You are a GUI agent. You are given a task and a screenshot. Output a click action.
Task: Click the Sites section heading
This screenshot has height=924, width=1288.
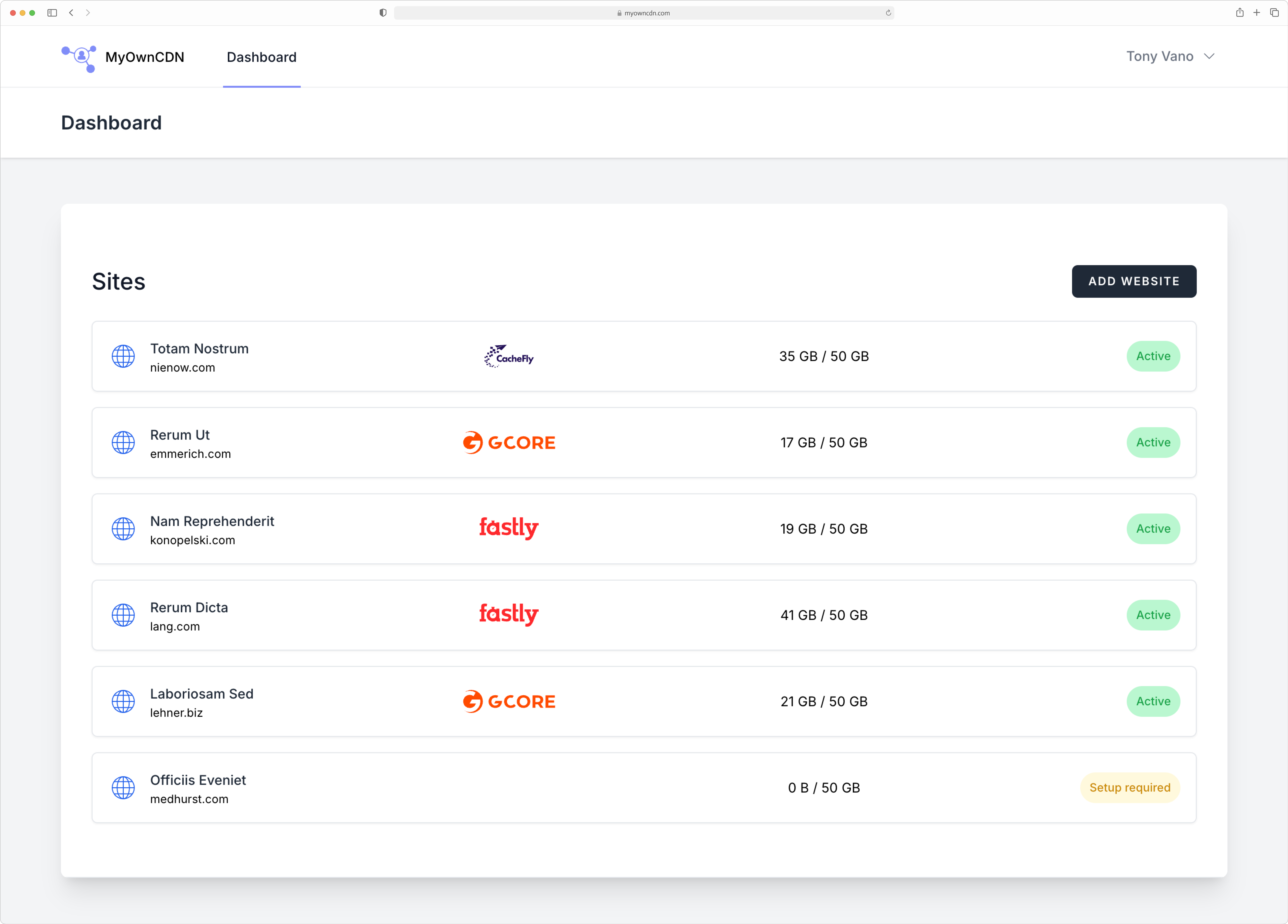point(119,282)
